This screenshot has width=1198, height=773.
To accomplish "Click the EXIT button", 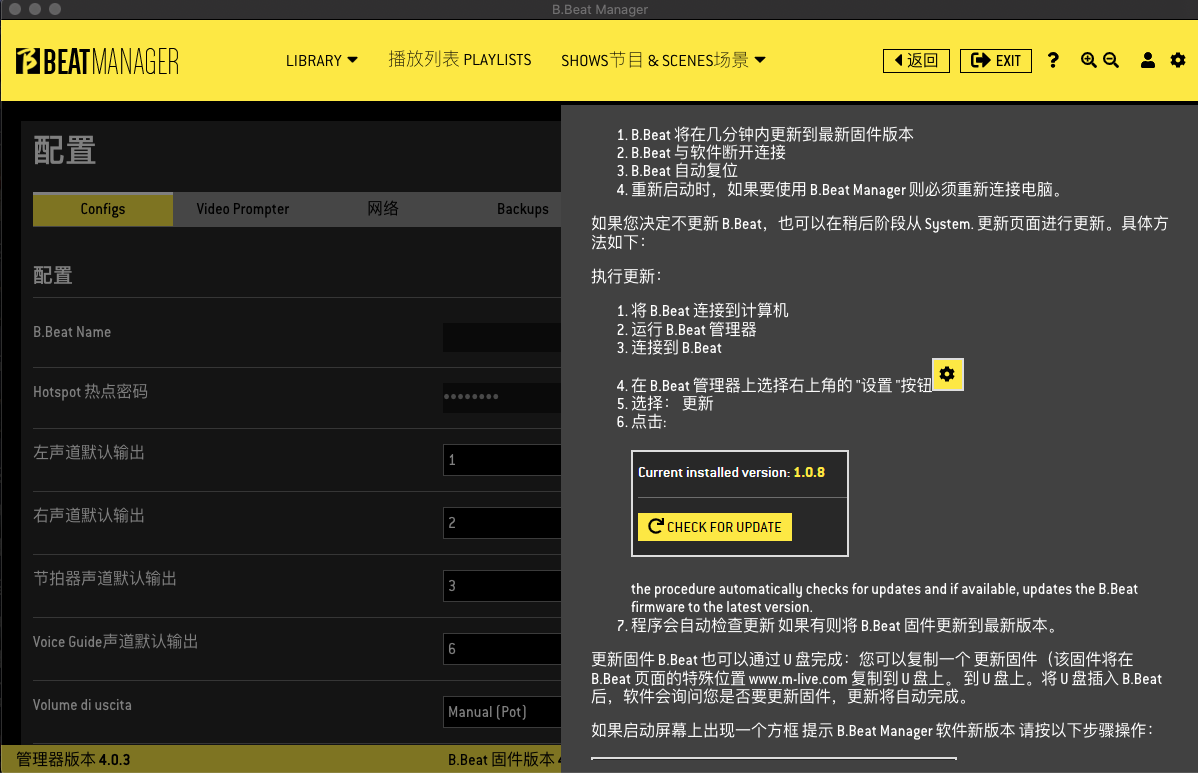I will [996, 60].
